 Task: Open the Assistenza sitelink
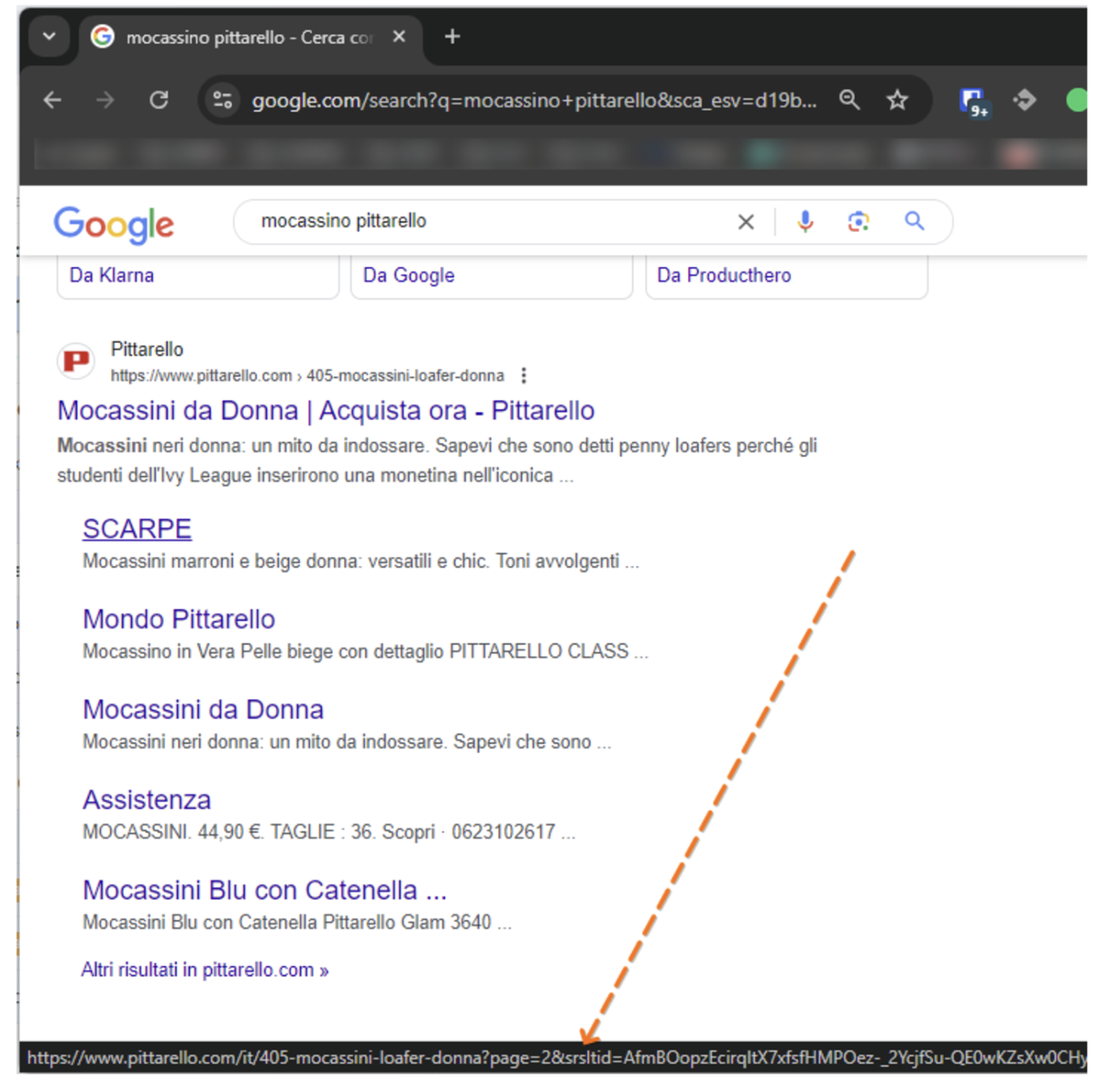pos(147,800)
